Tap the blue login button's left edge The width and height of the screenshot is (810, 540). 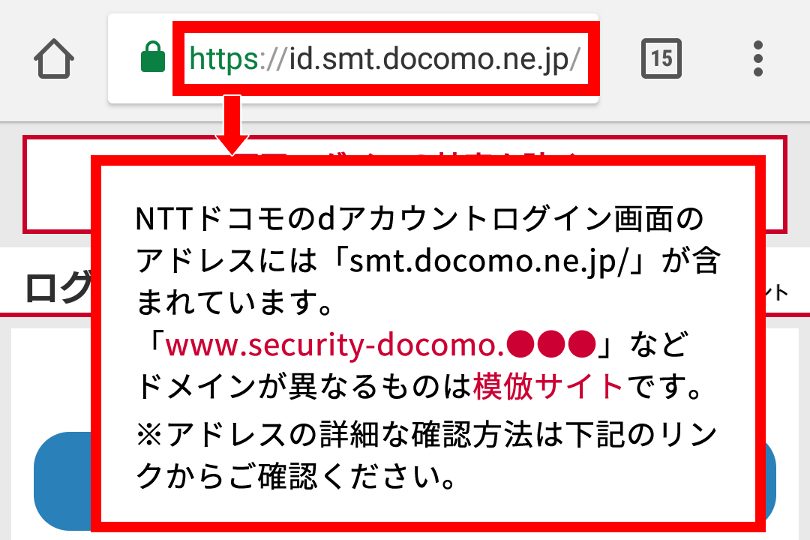coord(62,481)
